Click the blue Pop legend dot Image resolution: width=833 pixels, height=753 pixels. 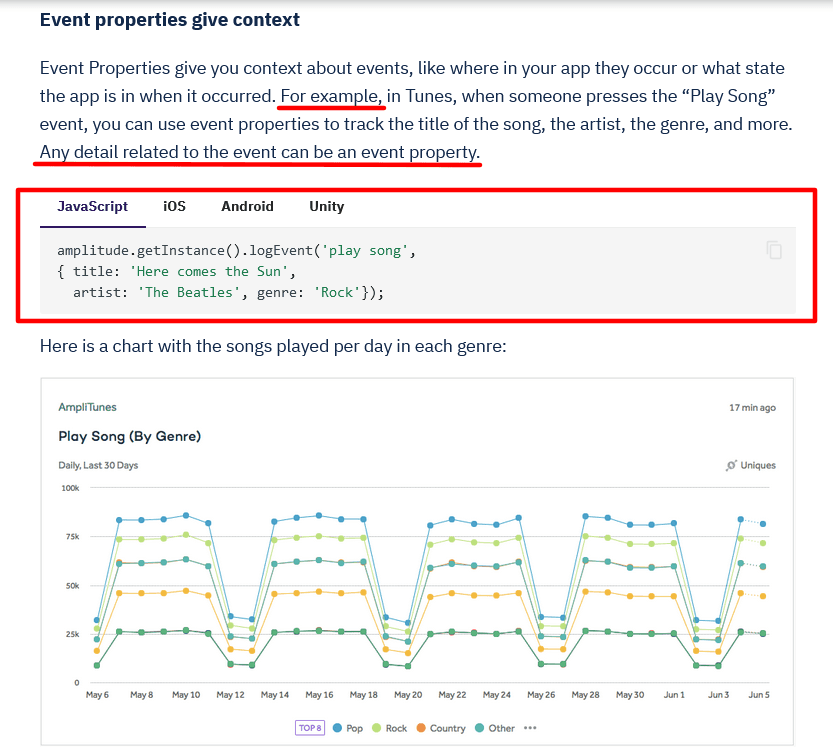pyautogui.click(x=336, y=728)
